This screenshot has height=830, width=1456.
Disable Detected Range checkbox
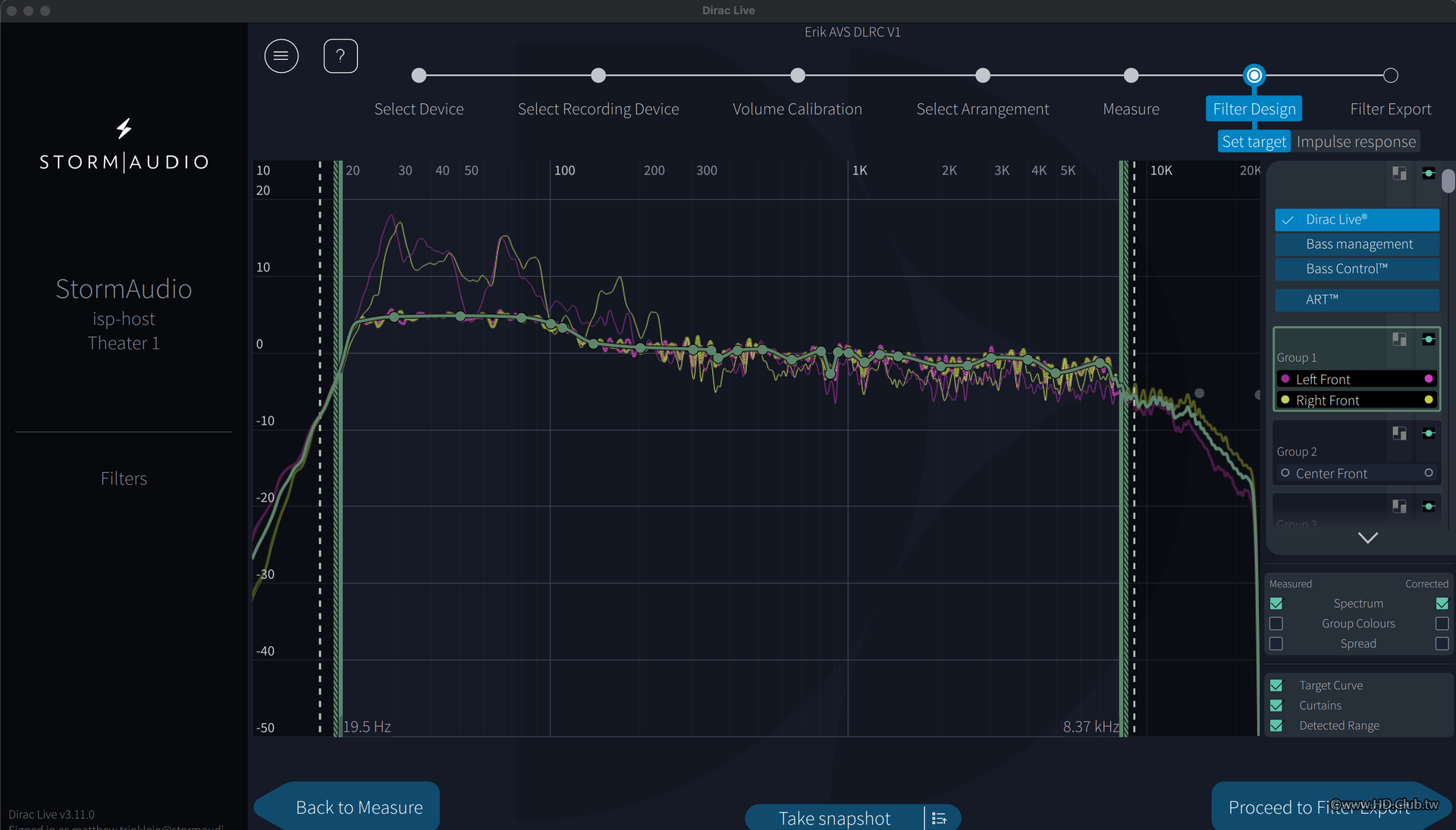coord(1276,725)
